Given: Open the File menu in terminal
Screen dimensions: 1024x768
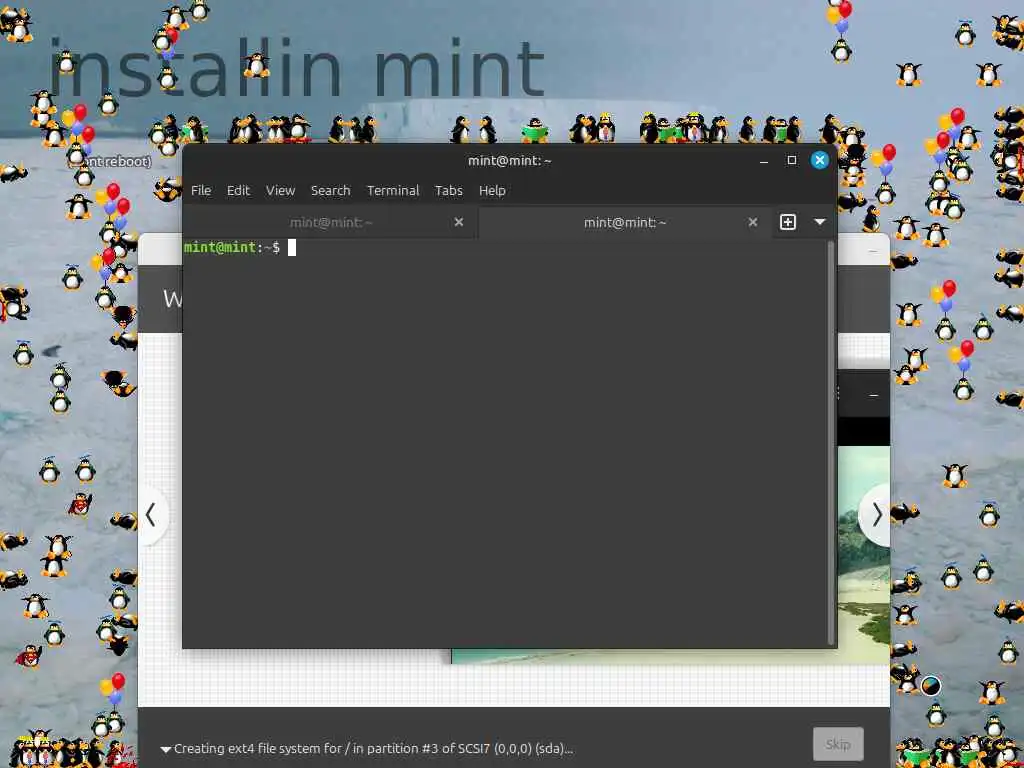Looking at the screenshot, I should pos(200,190).
